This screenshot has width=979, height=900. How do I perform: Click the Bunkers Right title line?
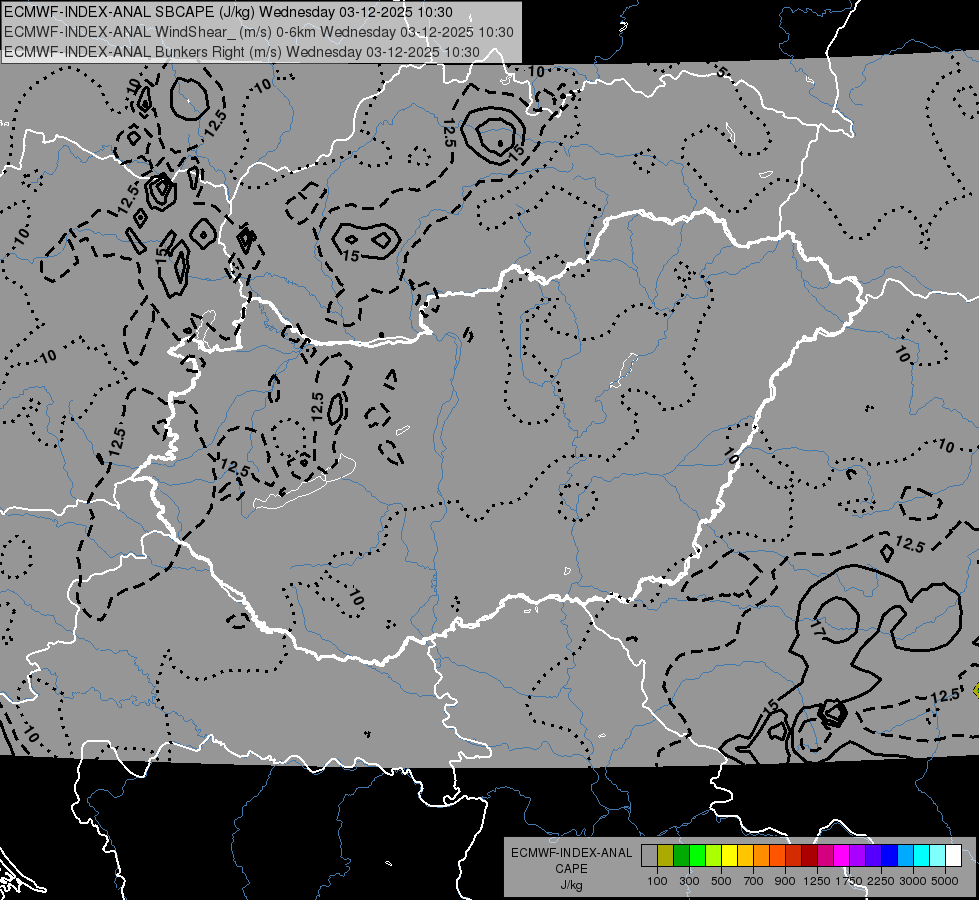(x=242, y=52)
